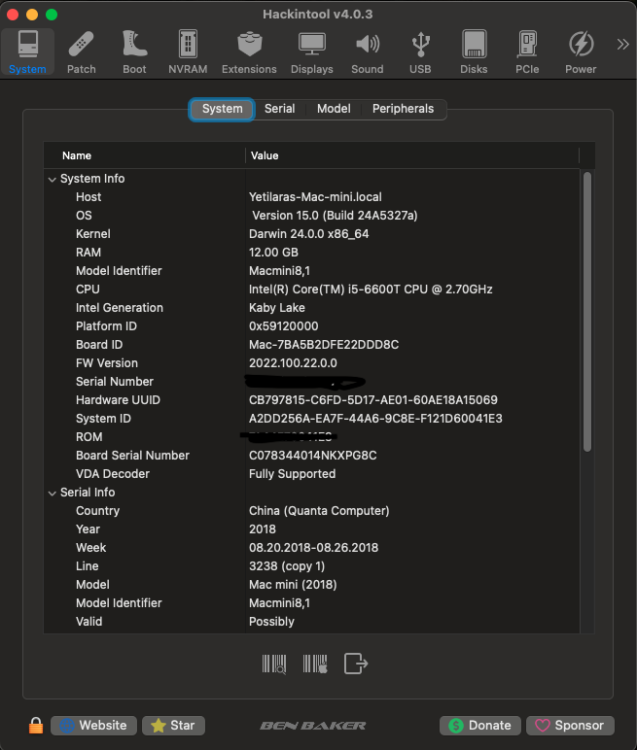Select the Hardware UUID value

click(373, 400)
